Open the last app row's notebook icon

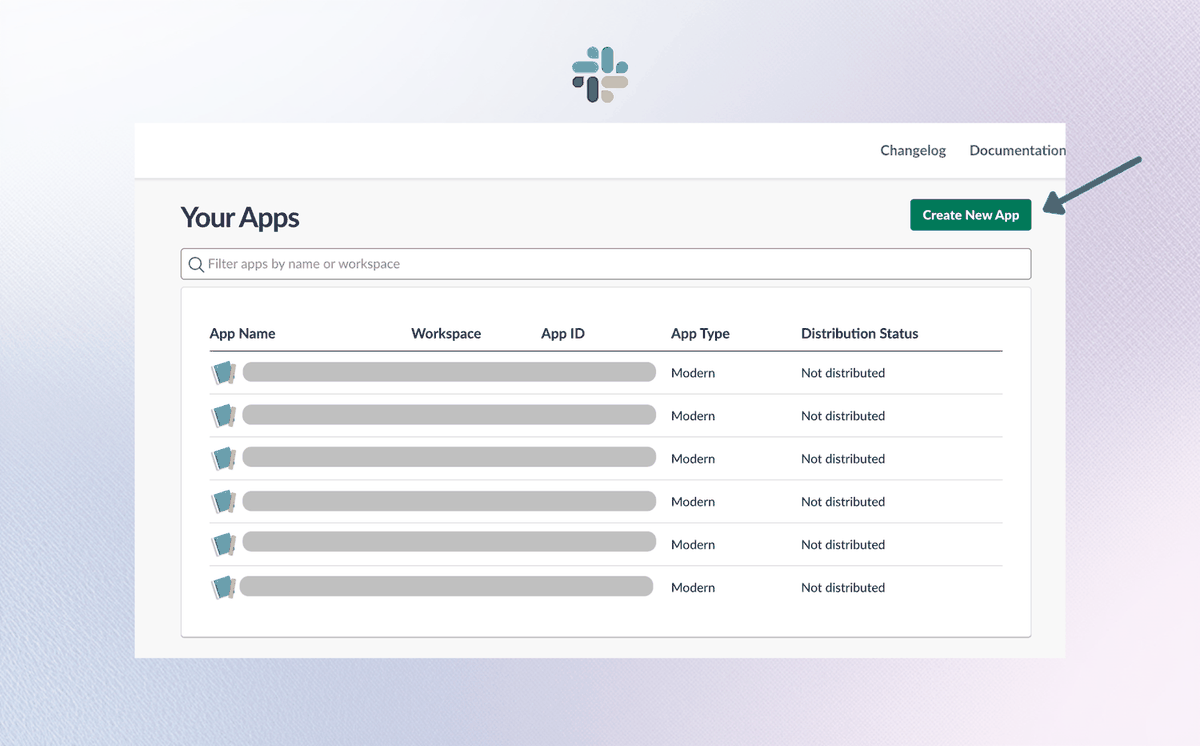click(x=223, y=588)
